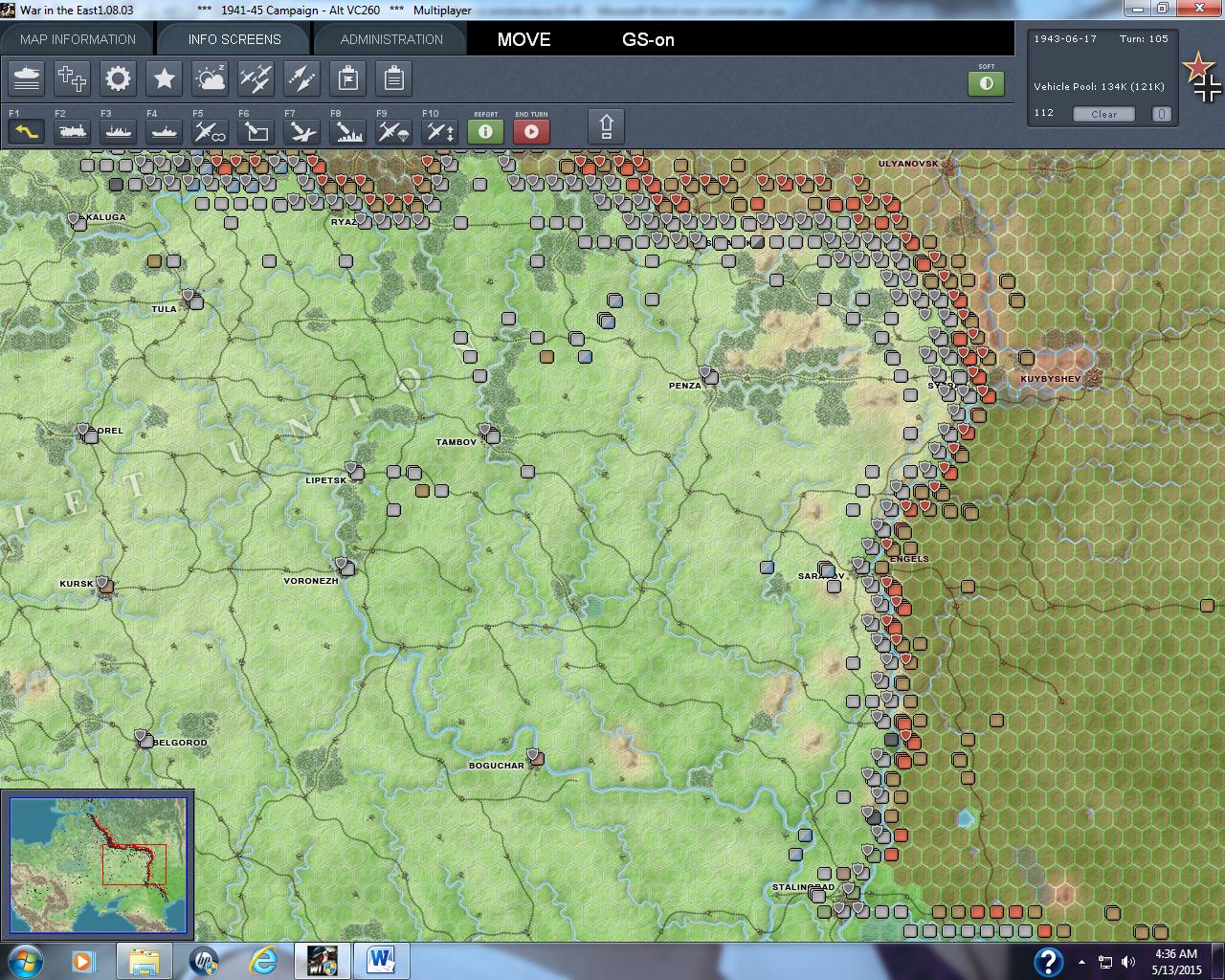Open the order of battle tank icon
Screen dimensions: 1225x980
click(27, 78)
